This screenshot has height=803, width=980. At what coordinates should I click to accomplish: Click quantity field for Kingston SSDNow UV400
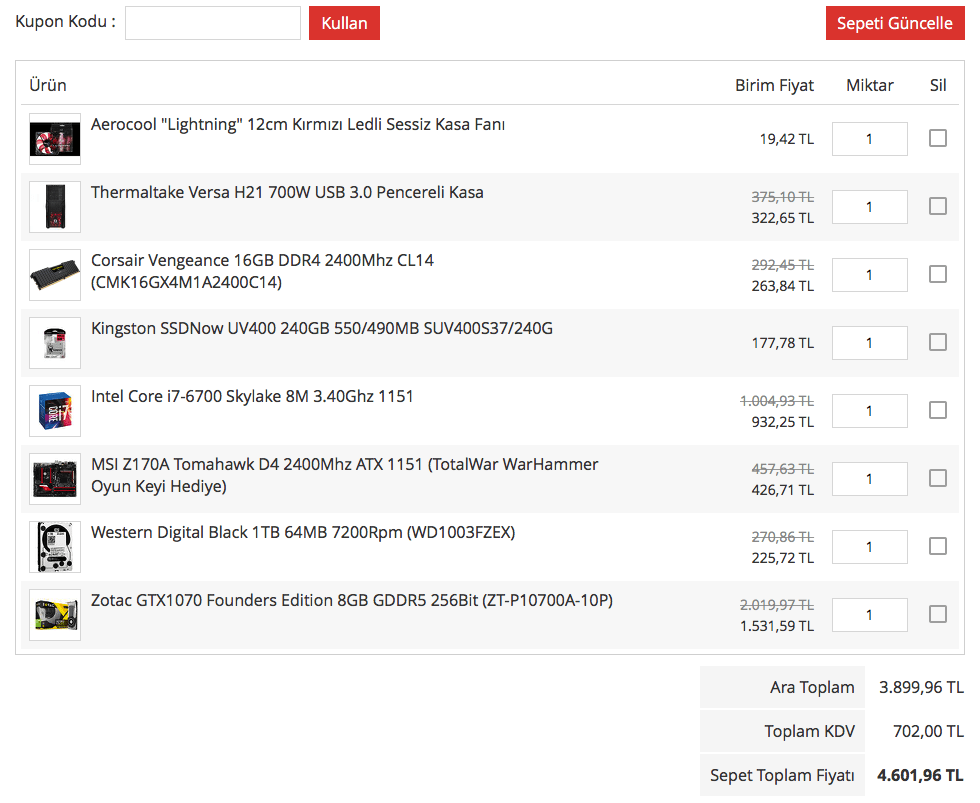tap(869, 343)
